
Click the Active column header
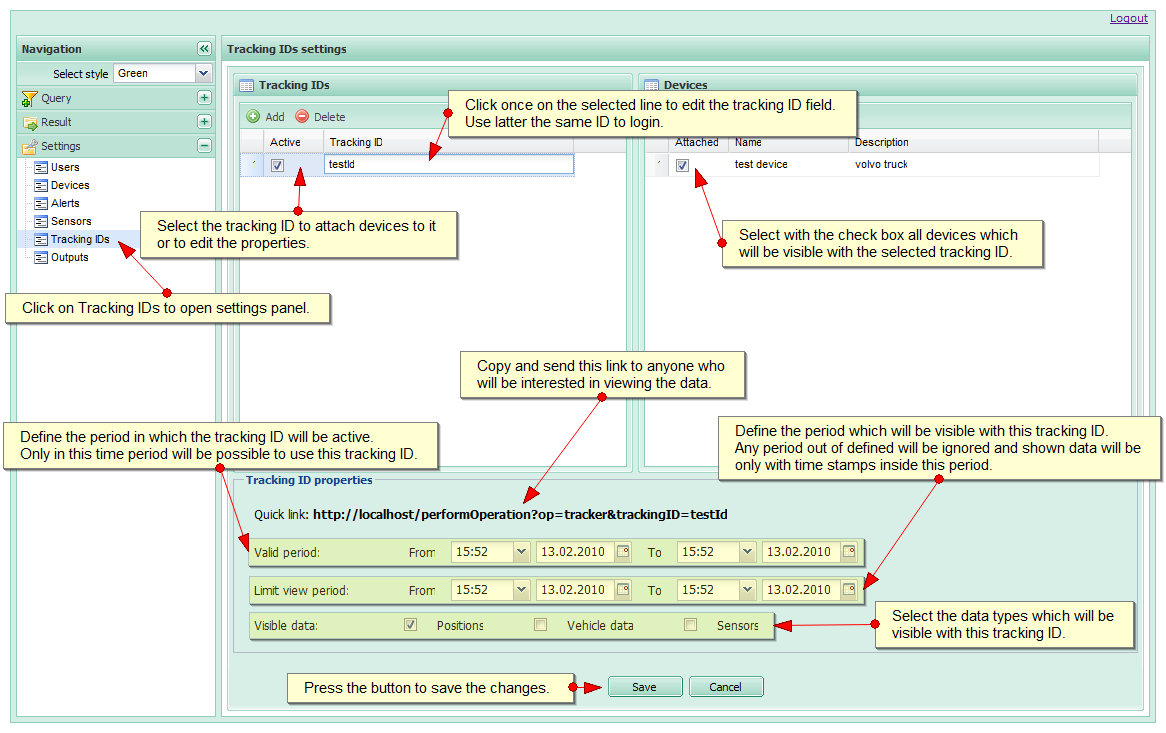click(293, 142)
